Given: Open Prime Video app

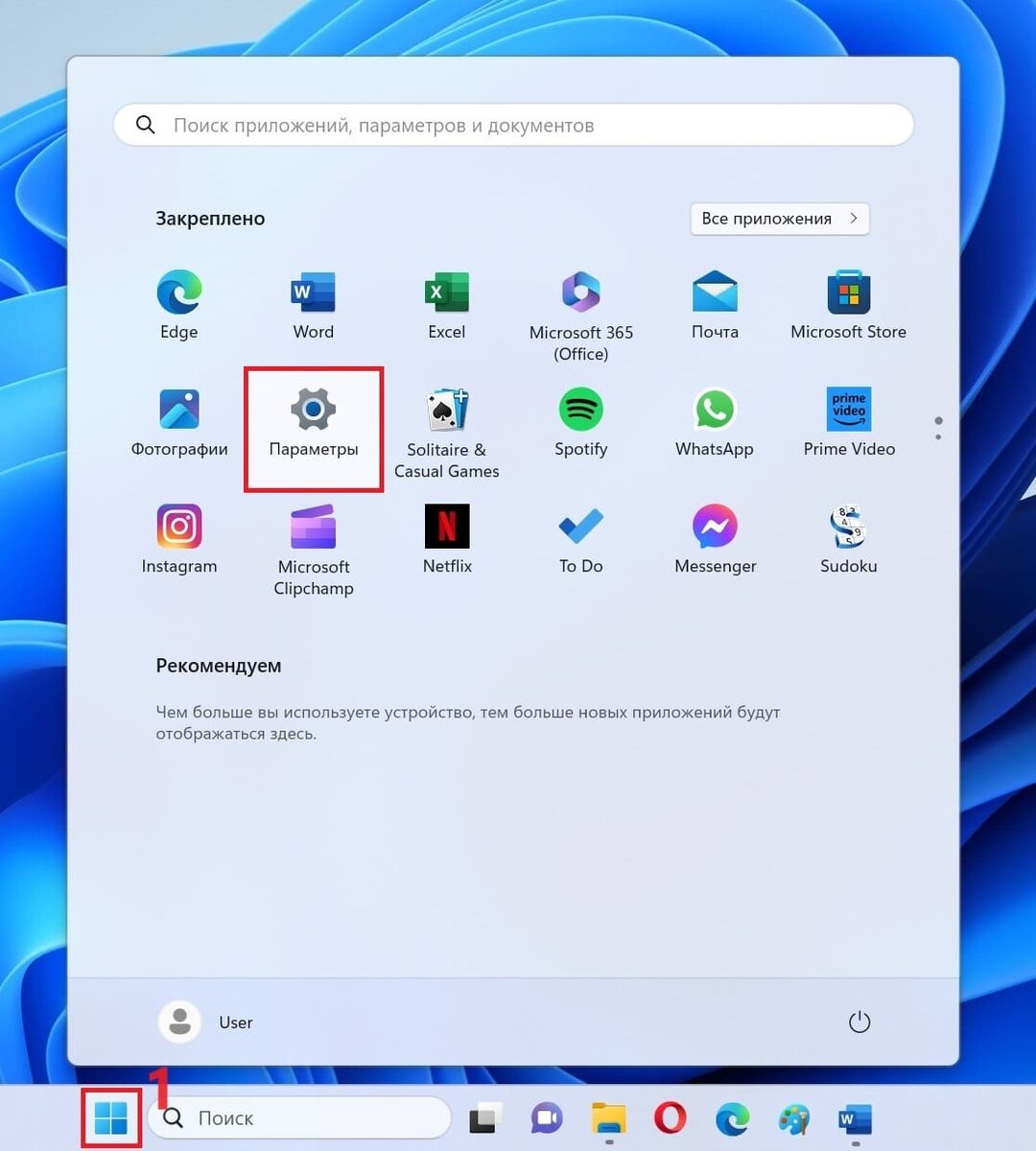Looking at the screenshot, I should click(849, 423).
